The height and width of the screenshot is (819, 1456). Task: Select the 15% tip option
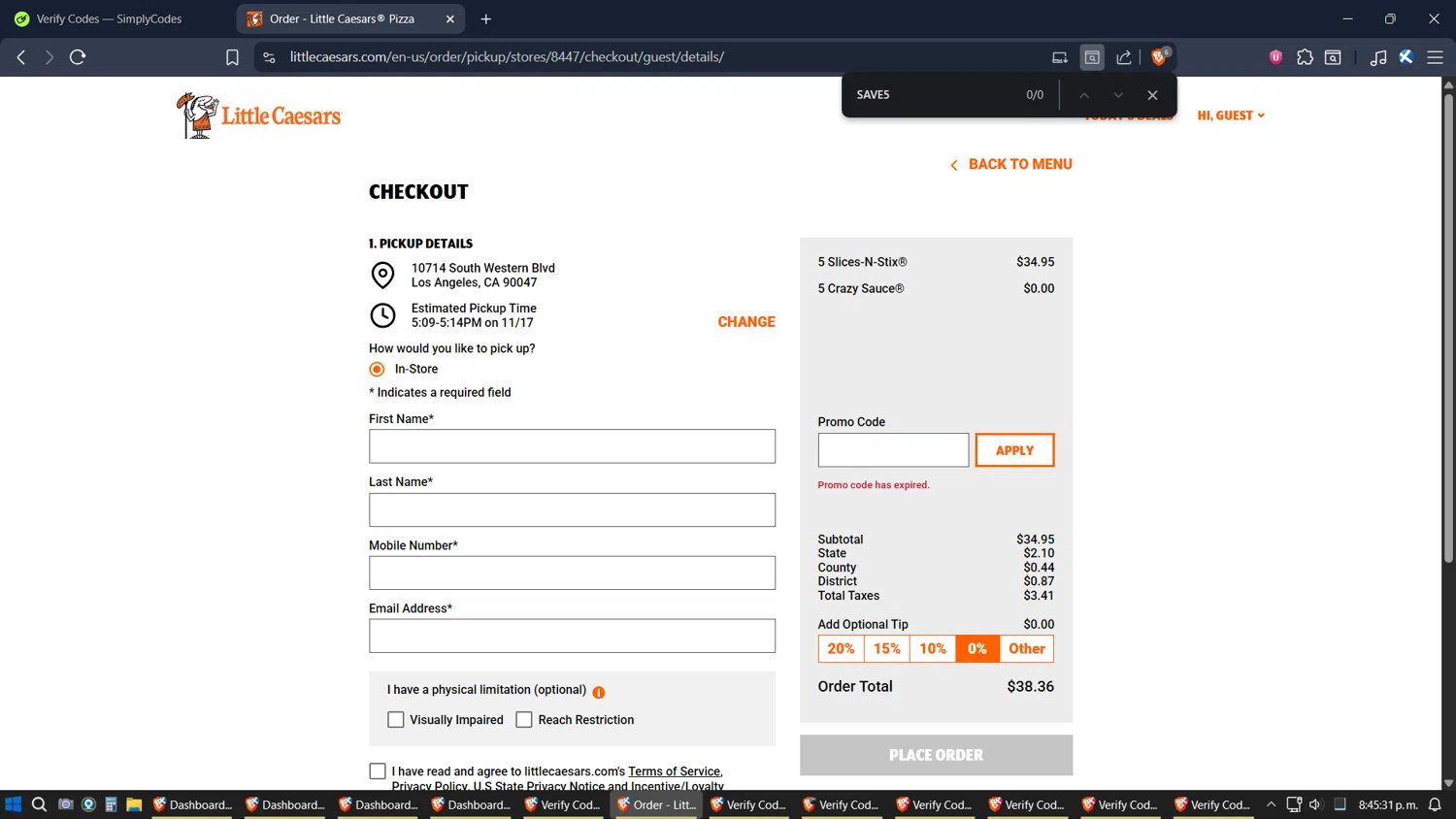[x=886, y=649]
